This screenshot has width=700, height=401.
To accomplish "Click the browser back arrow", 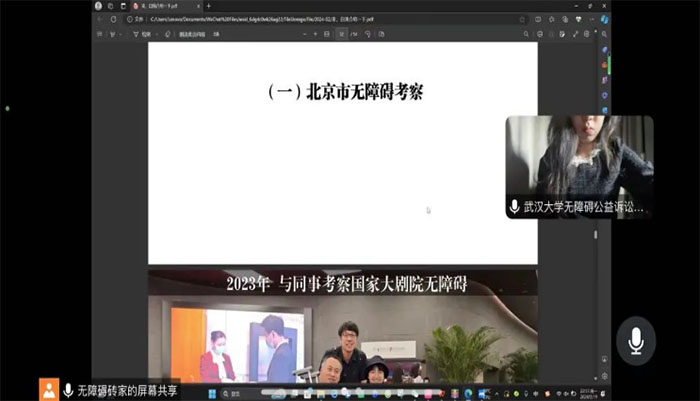I will click(99, 18).
